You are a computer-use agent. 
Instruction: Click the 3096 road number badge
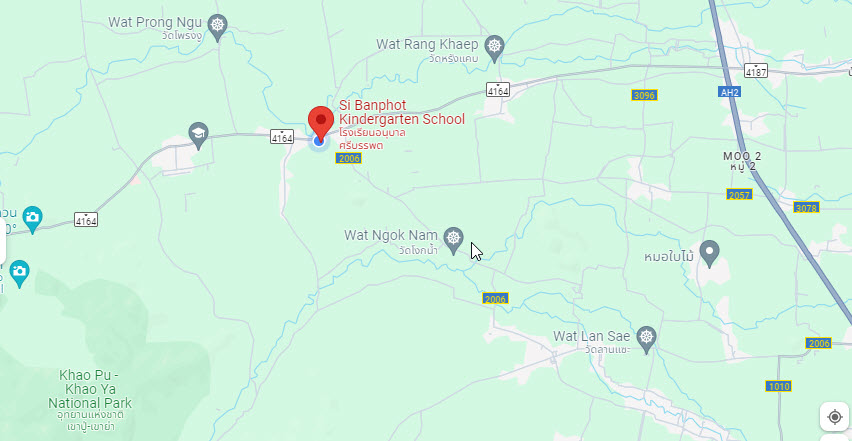click(x=644, y=95)
